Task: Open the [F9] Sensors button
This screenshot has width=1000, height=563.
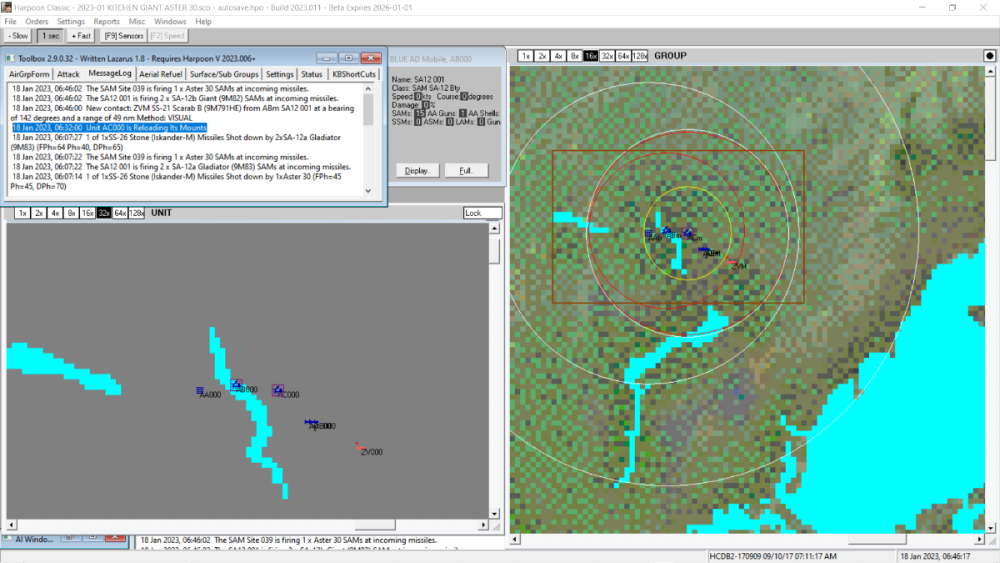Action: click(124, 36)
